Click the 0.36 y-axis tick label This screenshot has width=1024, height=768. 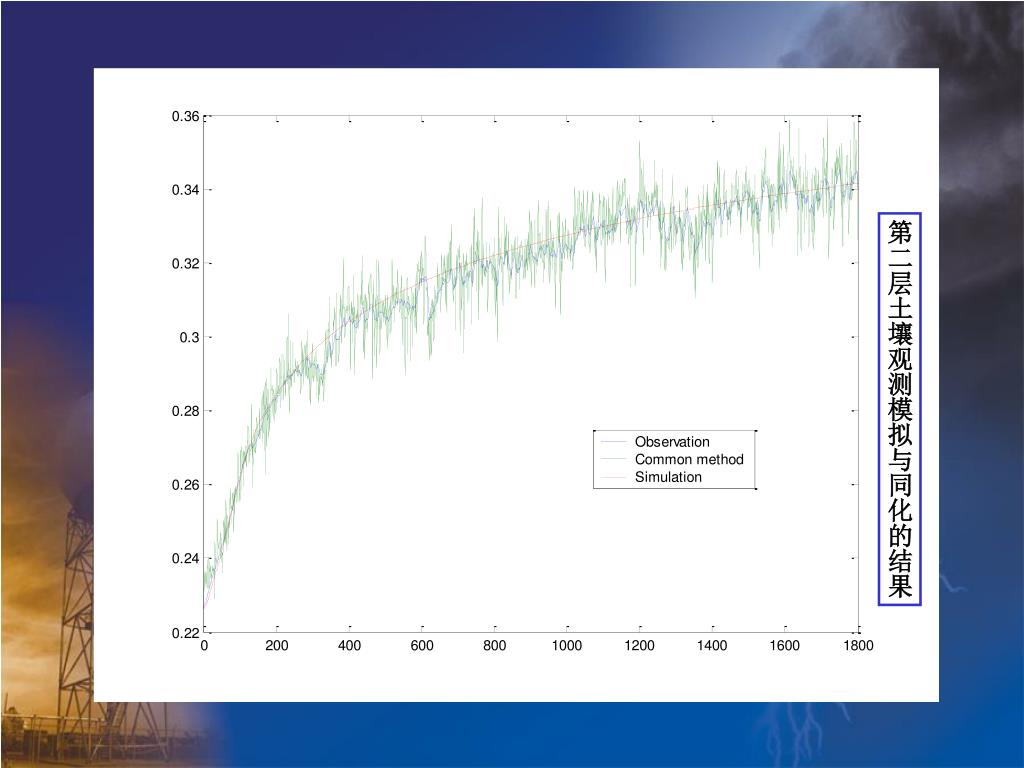(185, 117)
